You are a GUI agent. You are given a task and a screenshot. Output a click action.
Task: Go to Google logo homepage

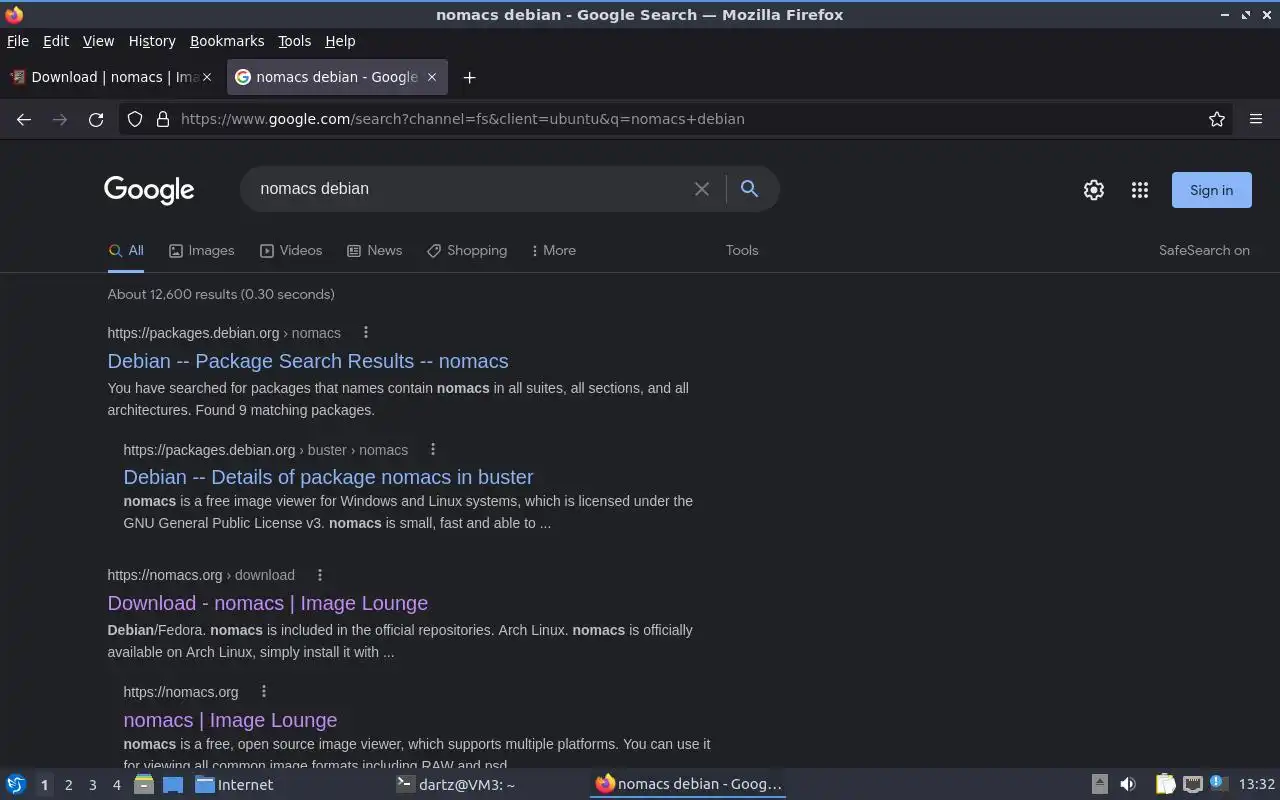(149, 190)
